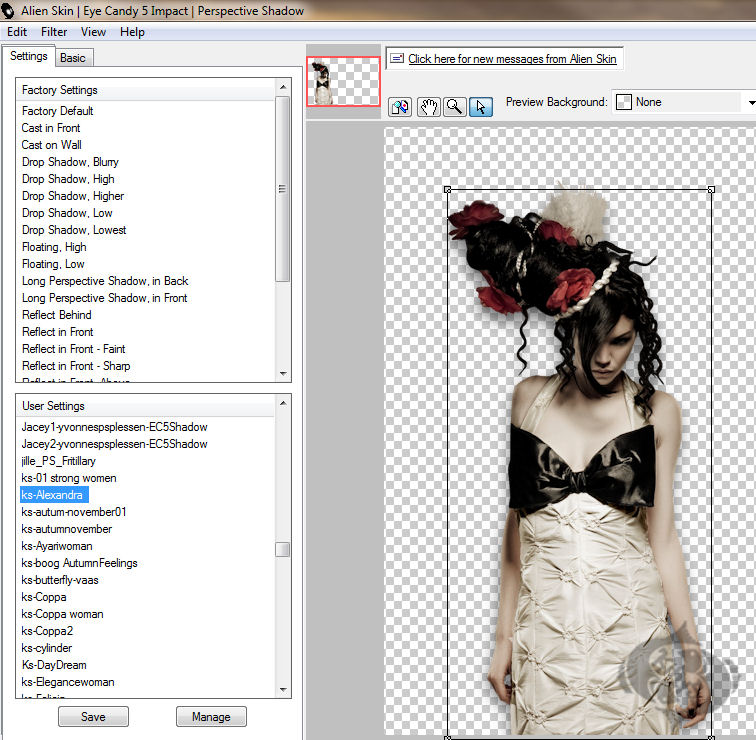
Task: Click the message icon beside Alien Skin link
Action: coord(397,59)
